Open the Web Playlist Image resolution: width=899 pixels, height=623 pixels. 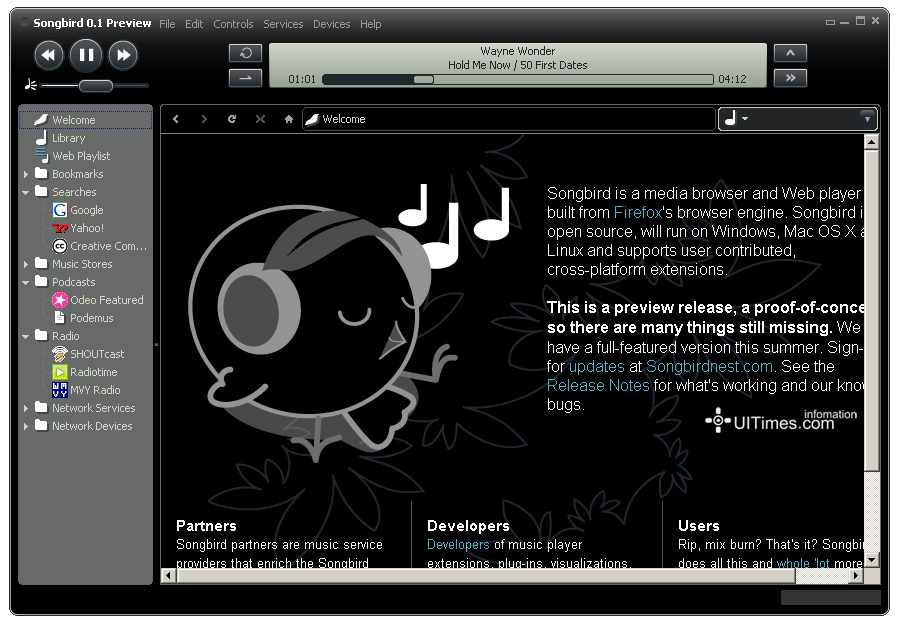click(81, 156)
